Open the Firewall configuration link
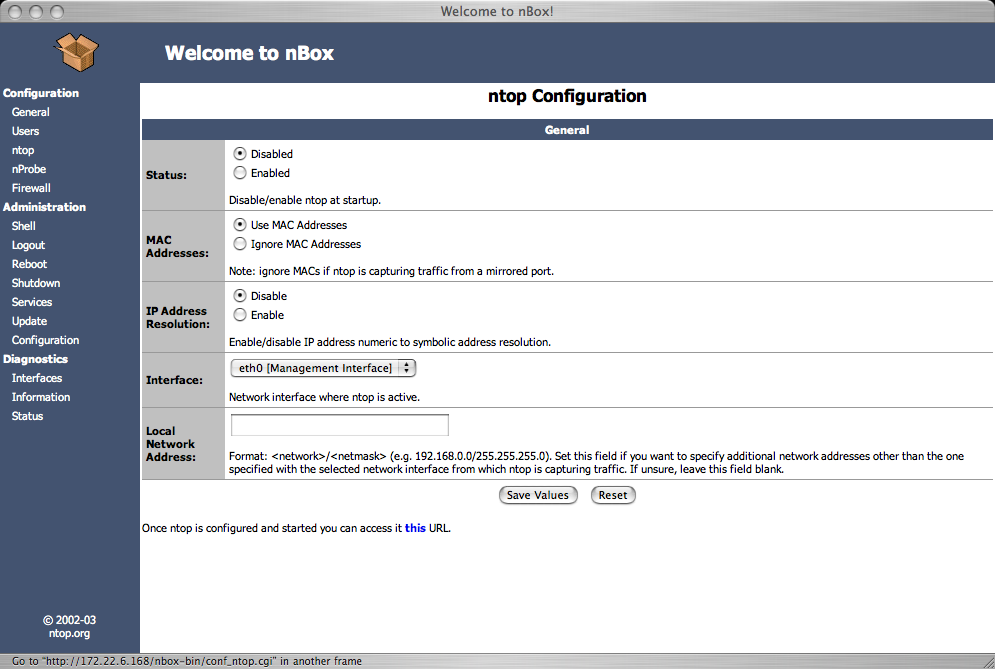This screenshot has width=995, height=669. (31, 188)
